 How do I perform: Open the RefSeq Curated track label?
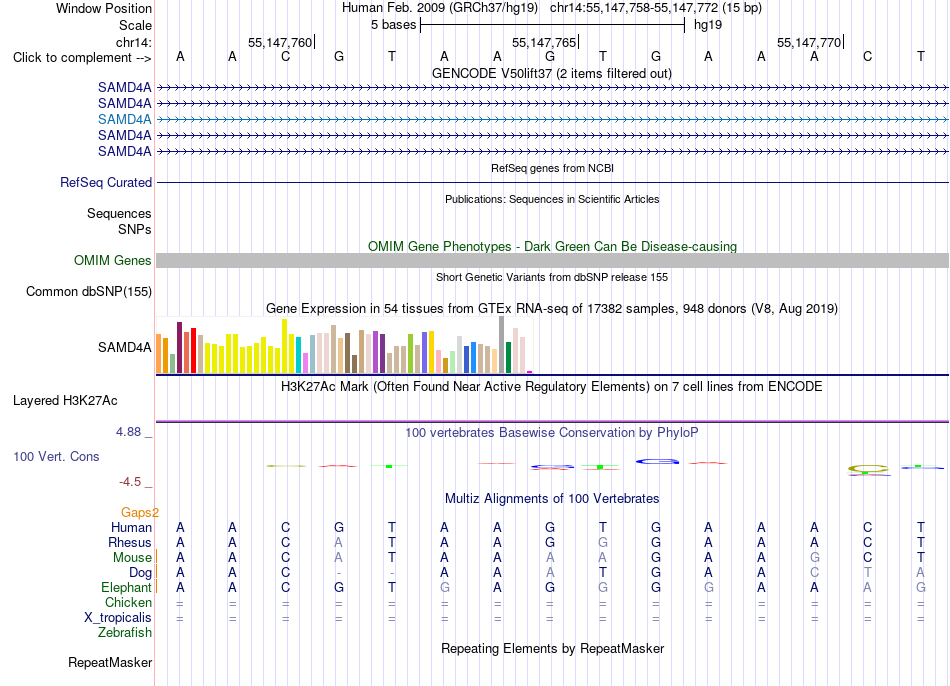tap(105, 182)
